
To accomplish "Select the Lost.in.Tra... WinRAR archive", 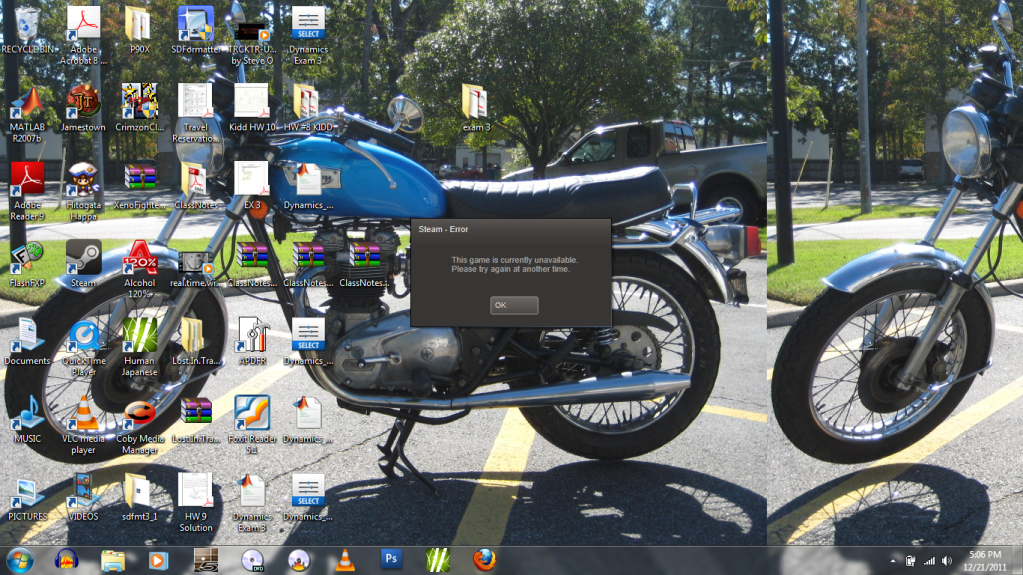I will [x=196, y=420].
